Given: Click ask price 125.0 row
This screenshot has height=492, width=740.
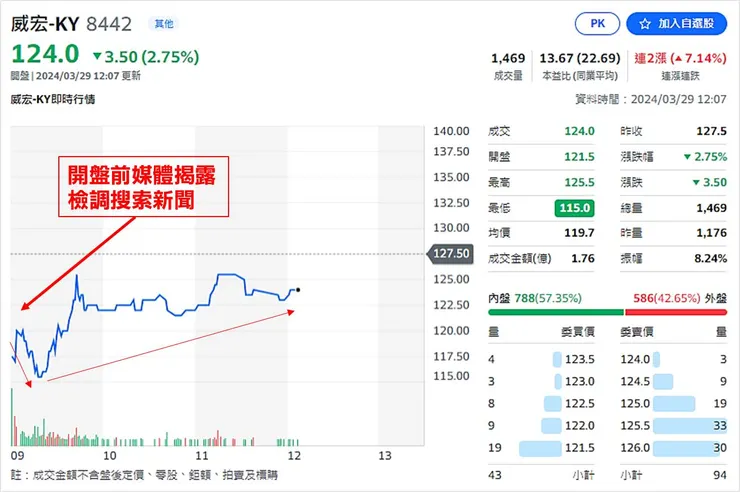Looking at the screenshot, I should [673, 404].
